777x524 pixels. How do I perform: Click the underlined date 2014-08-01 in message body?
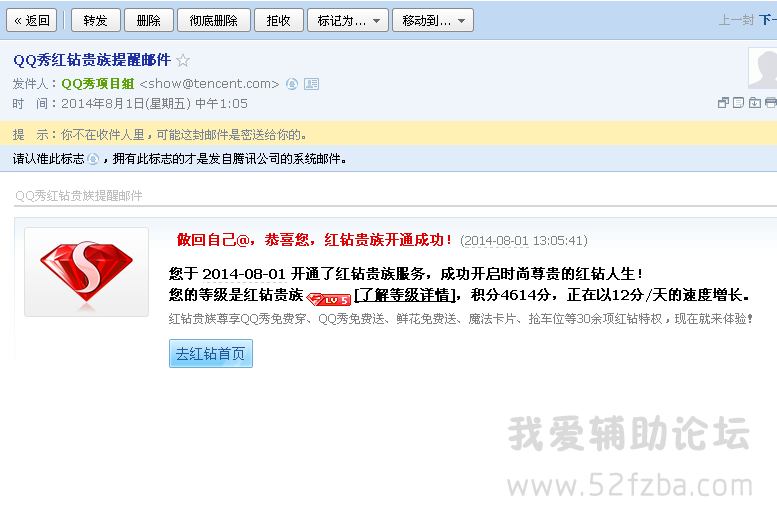tap(244, 274)
